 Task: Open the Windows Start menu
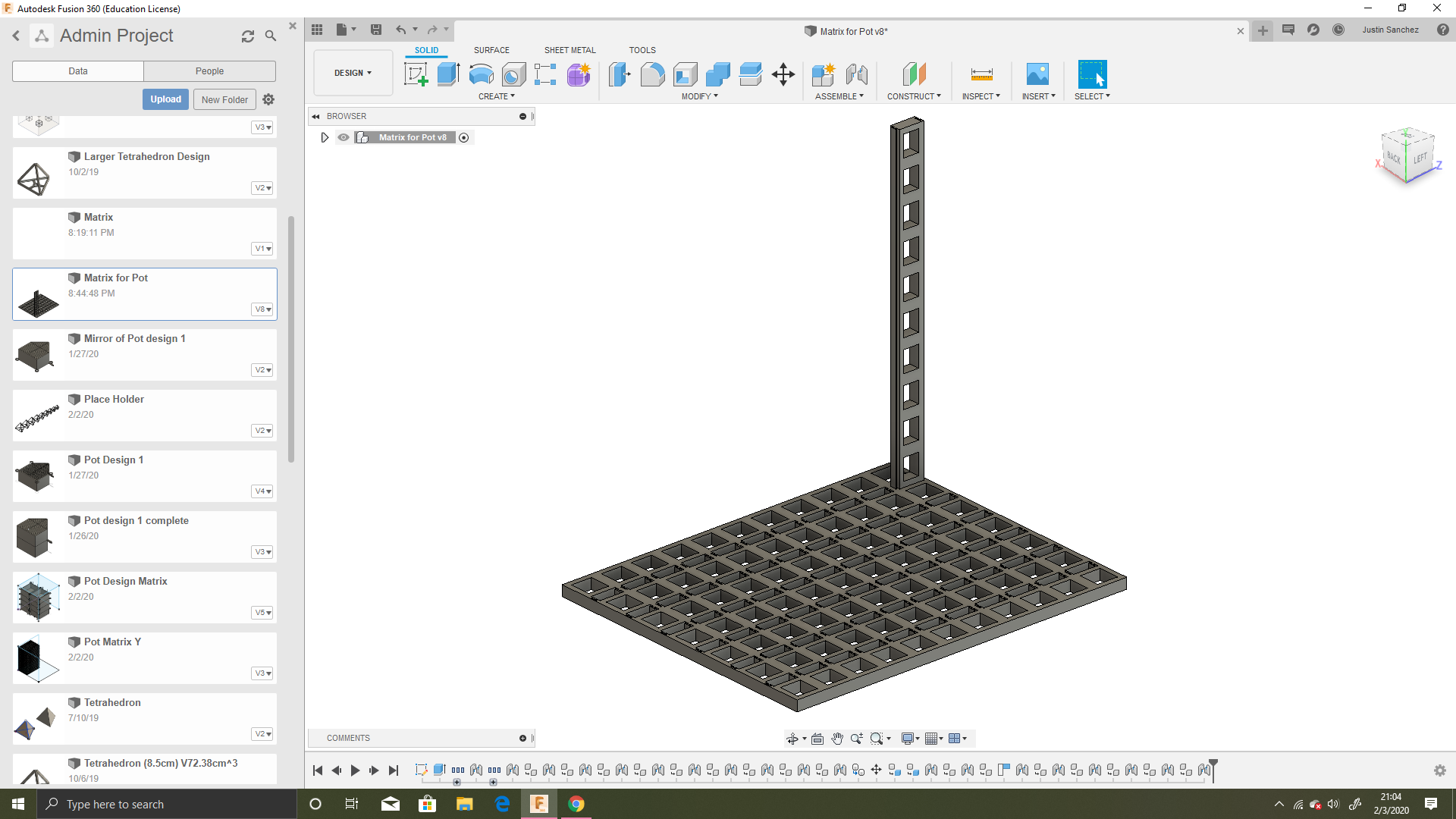pos(18,804)
